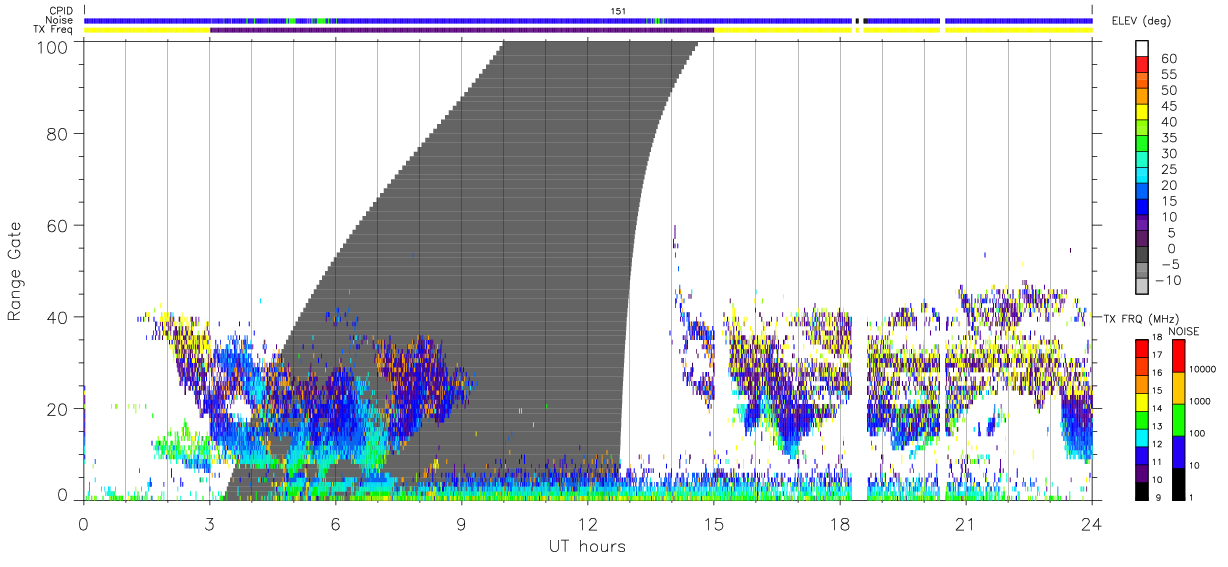
Task: Click the UT hours axis title
Action: [x=586, y=546]
